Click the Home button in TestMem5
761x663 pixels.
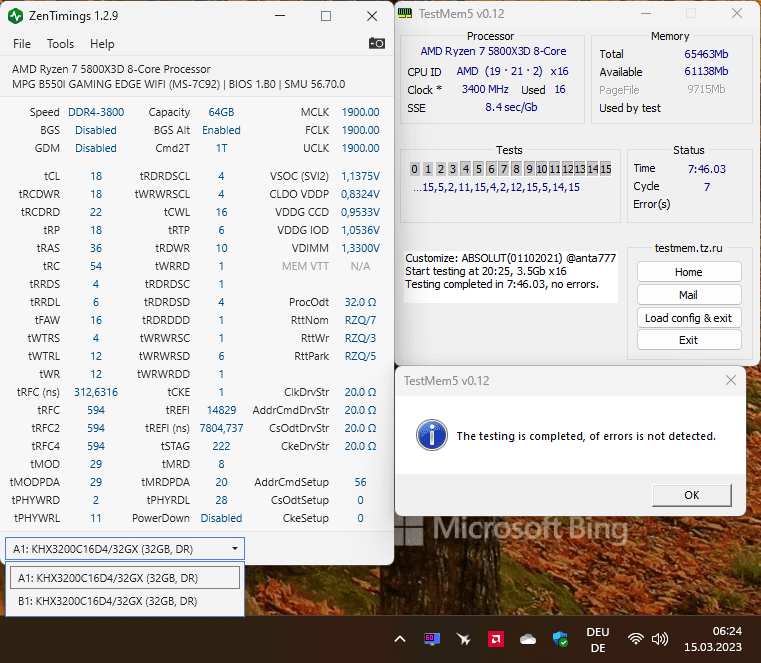coord(688,272)
